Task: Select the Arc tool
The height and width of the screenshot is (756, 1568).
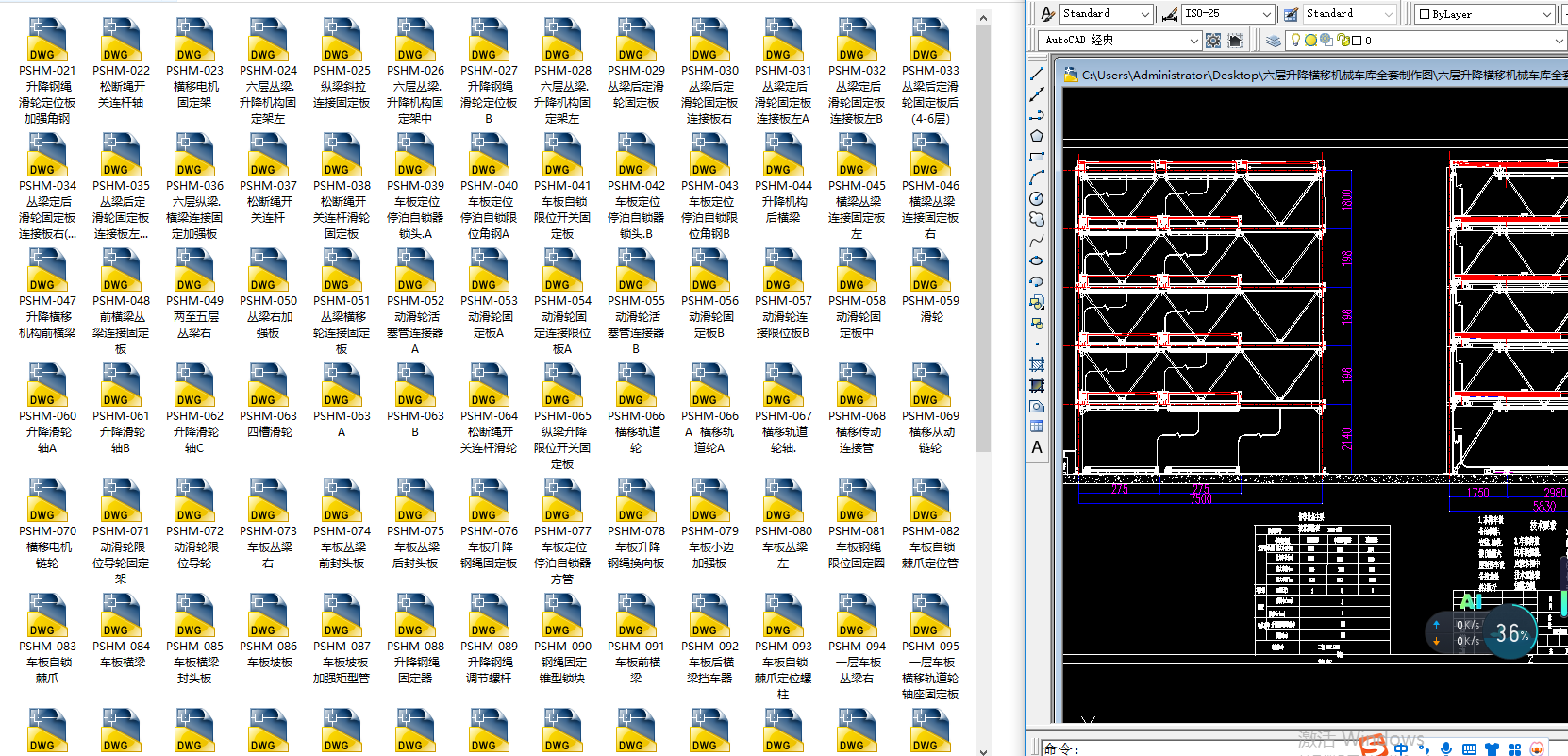Action: [x=1037, y=177]
